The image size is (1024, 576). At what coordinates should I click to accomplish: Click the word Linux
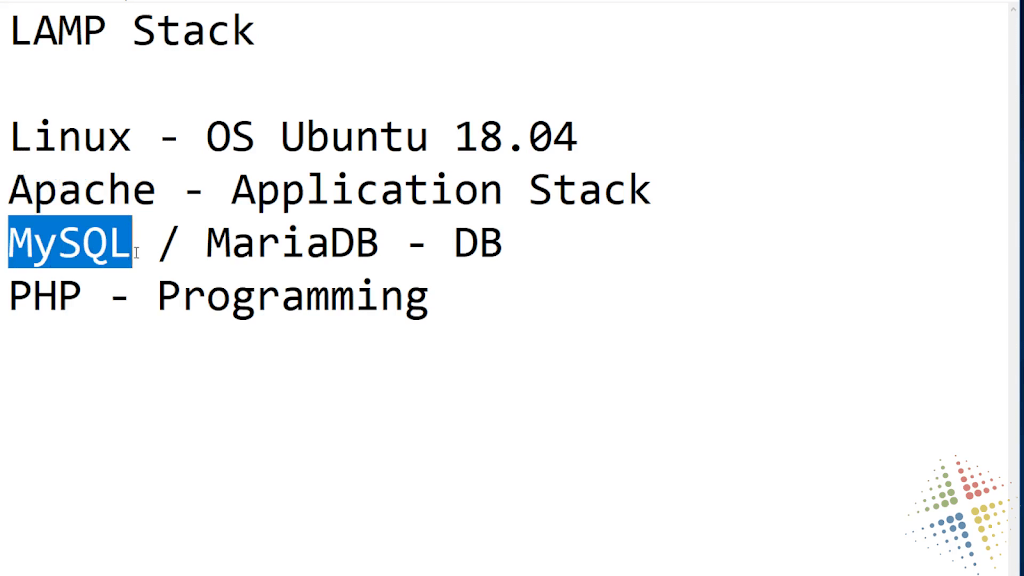click(70, 137)
